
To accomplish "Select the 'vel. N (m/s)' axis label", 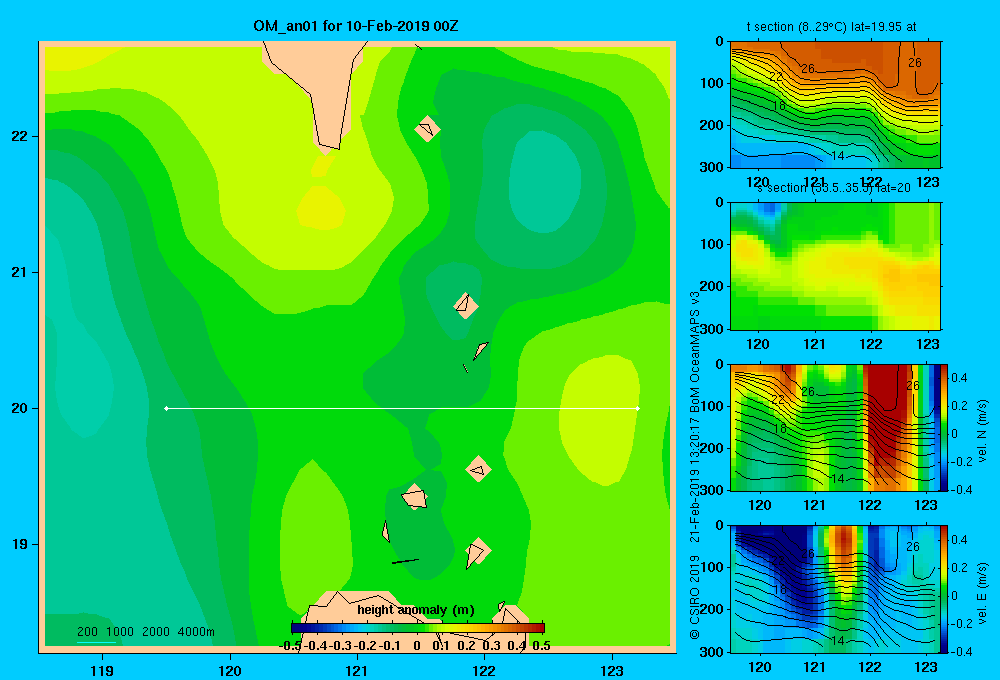I will pos(982,431).
